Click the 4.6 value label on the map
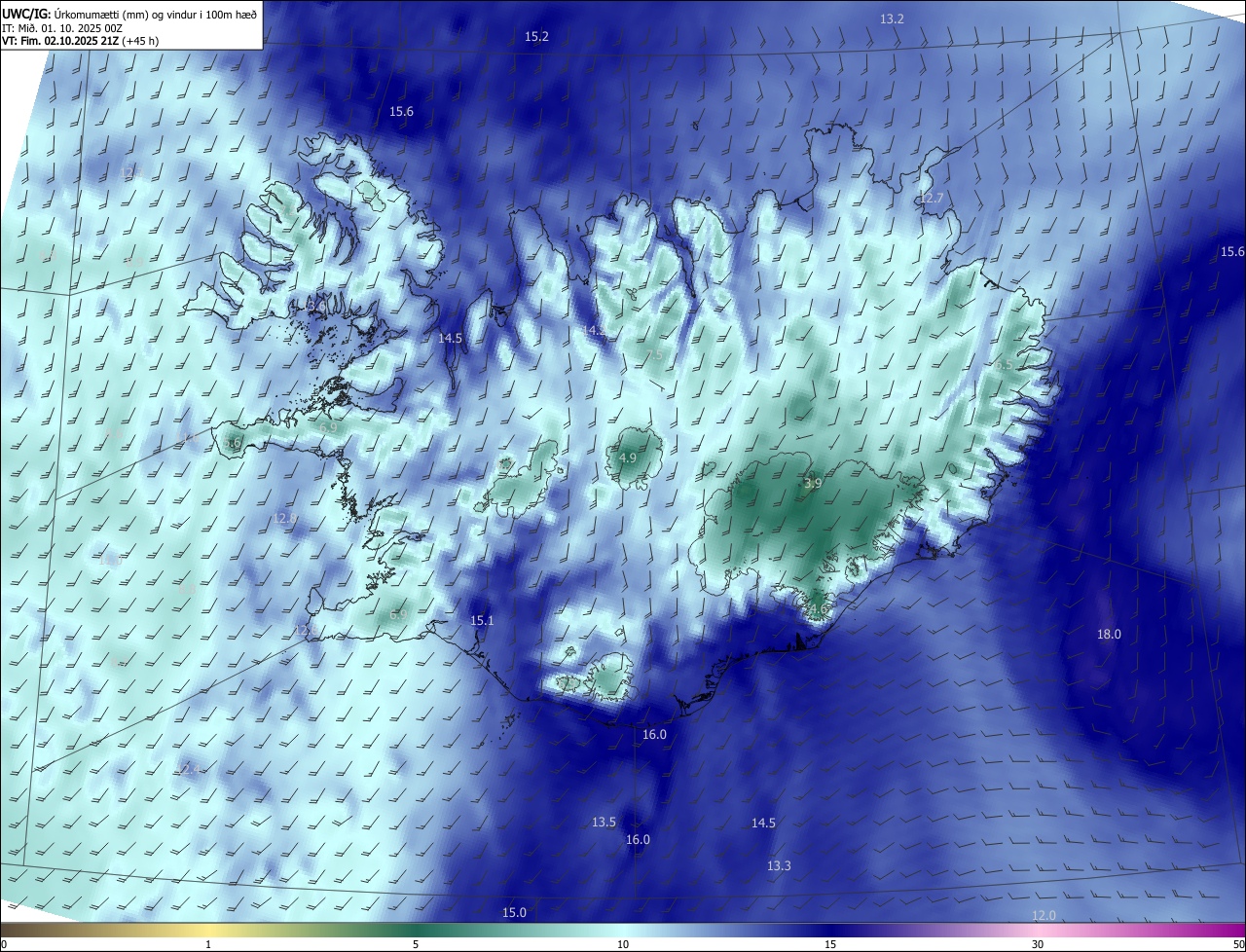Image resolution: width=1246 pixels, height=952 pixels. [x=820, y=608]
